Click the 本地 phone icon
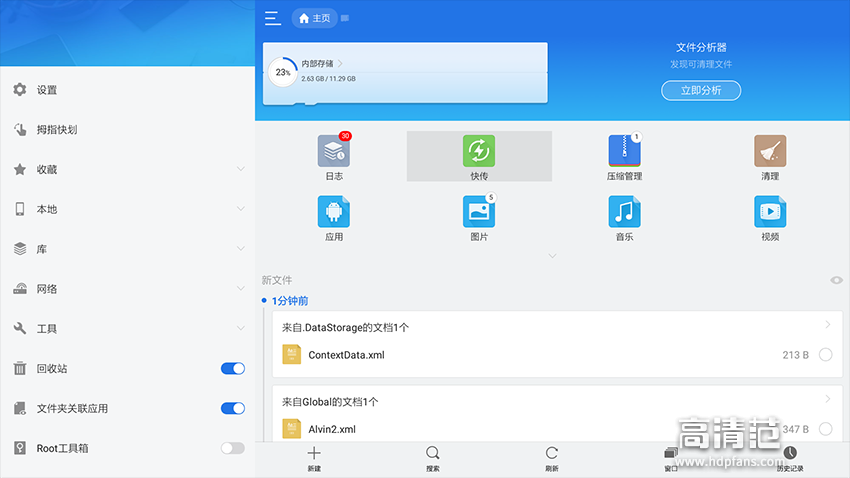 click(x=20, y=209)
